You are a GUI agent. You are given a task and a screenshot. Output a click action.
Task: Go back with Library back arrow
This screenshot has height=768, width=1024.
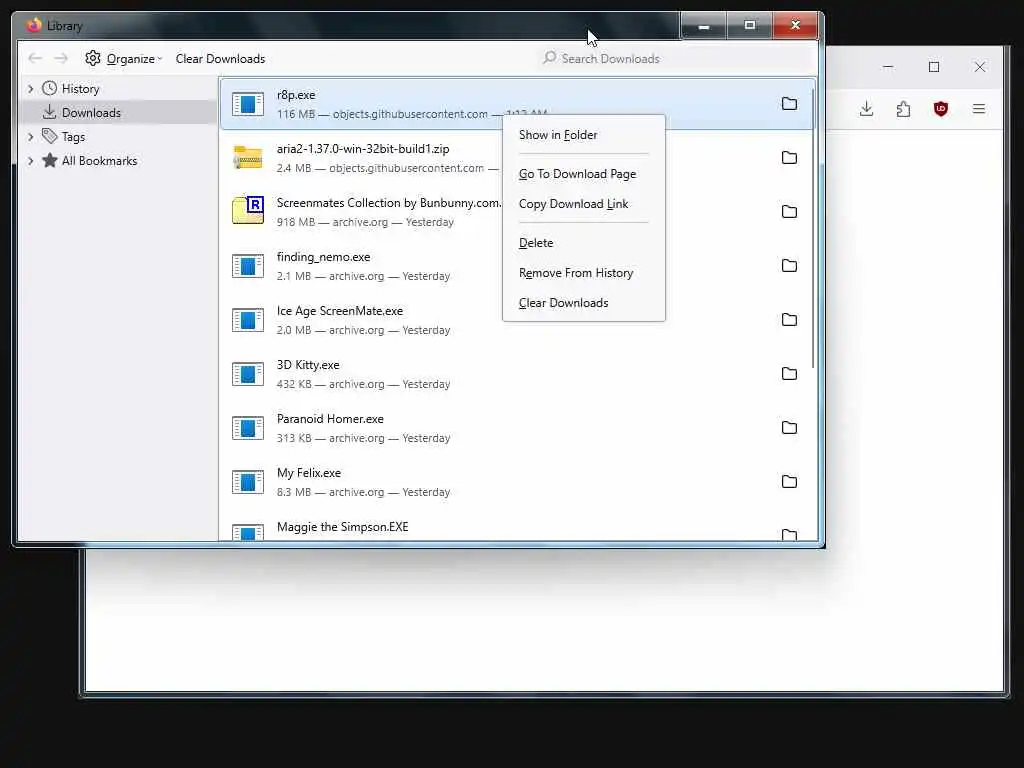(x=35, y=59)
